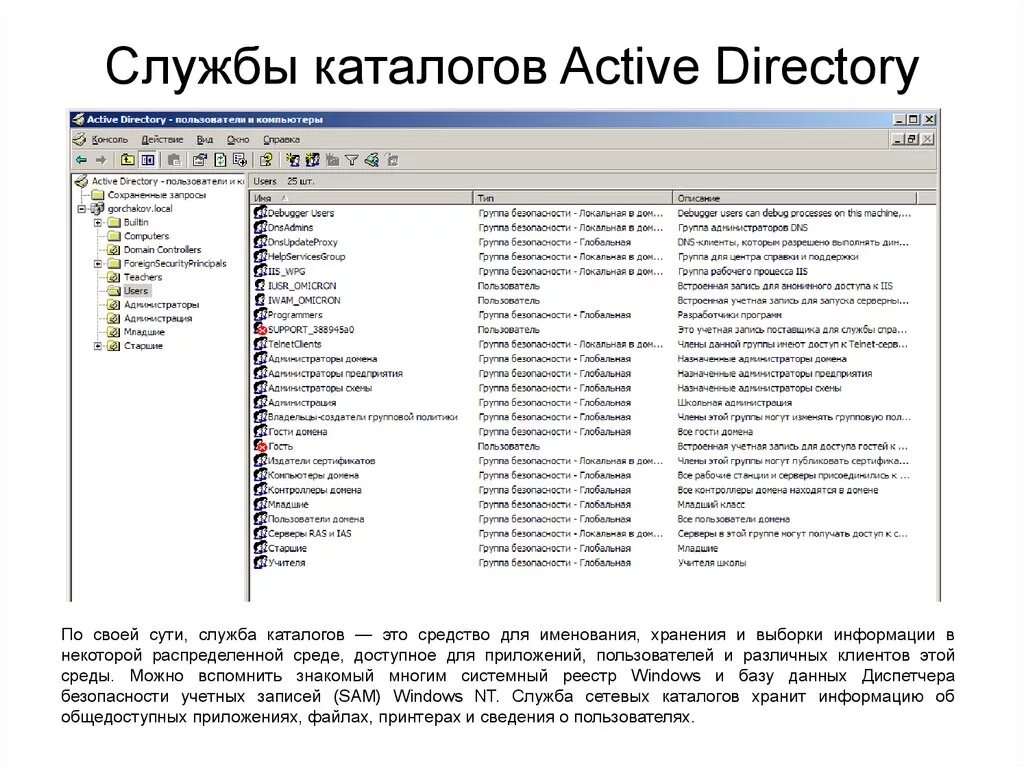1024x767 pixels.
Task: Select Сохраненные запросы in tree
Action: click(x=157, y=195)
